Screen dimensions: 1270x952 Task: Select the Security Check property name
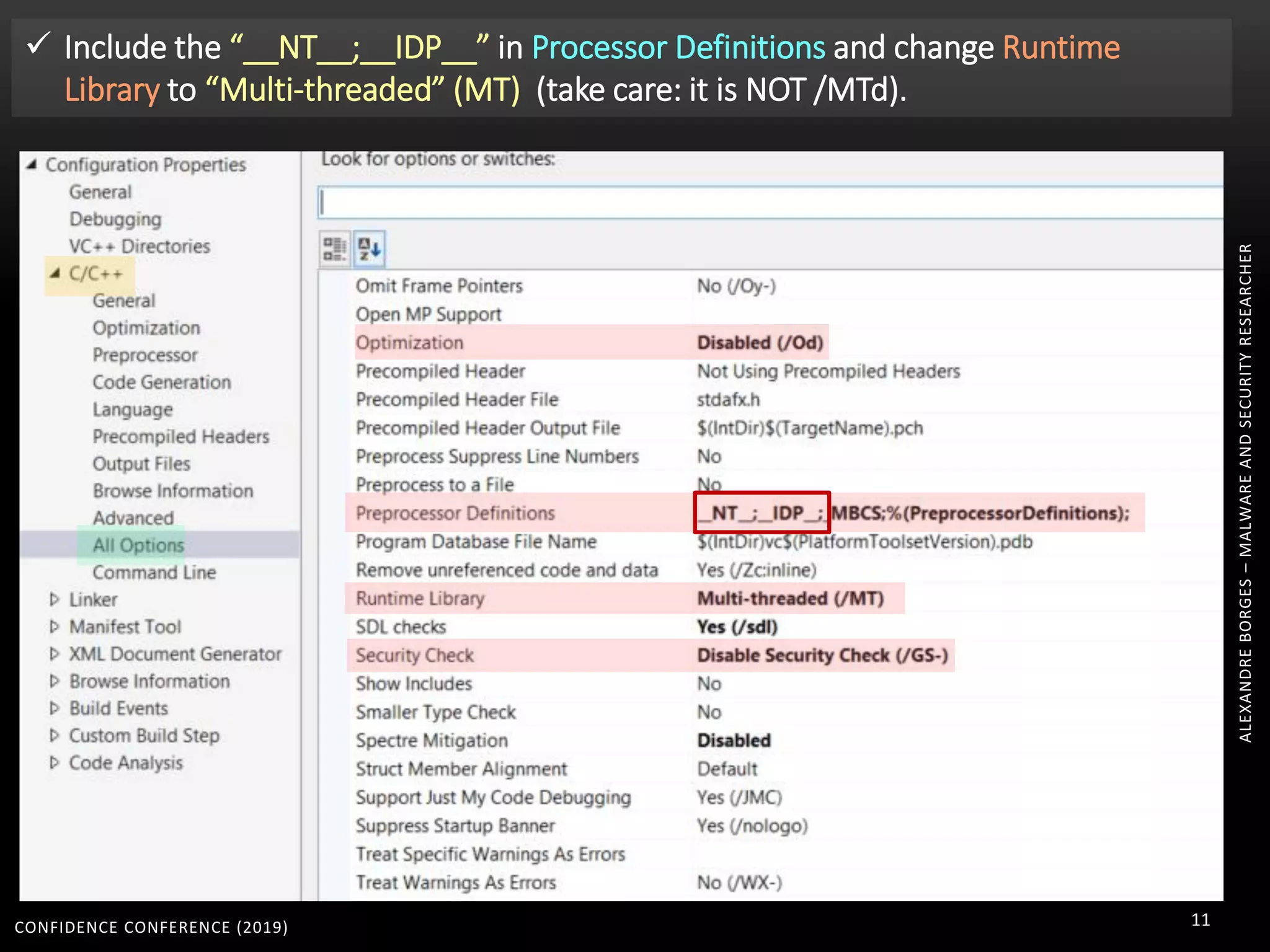414,656
